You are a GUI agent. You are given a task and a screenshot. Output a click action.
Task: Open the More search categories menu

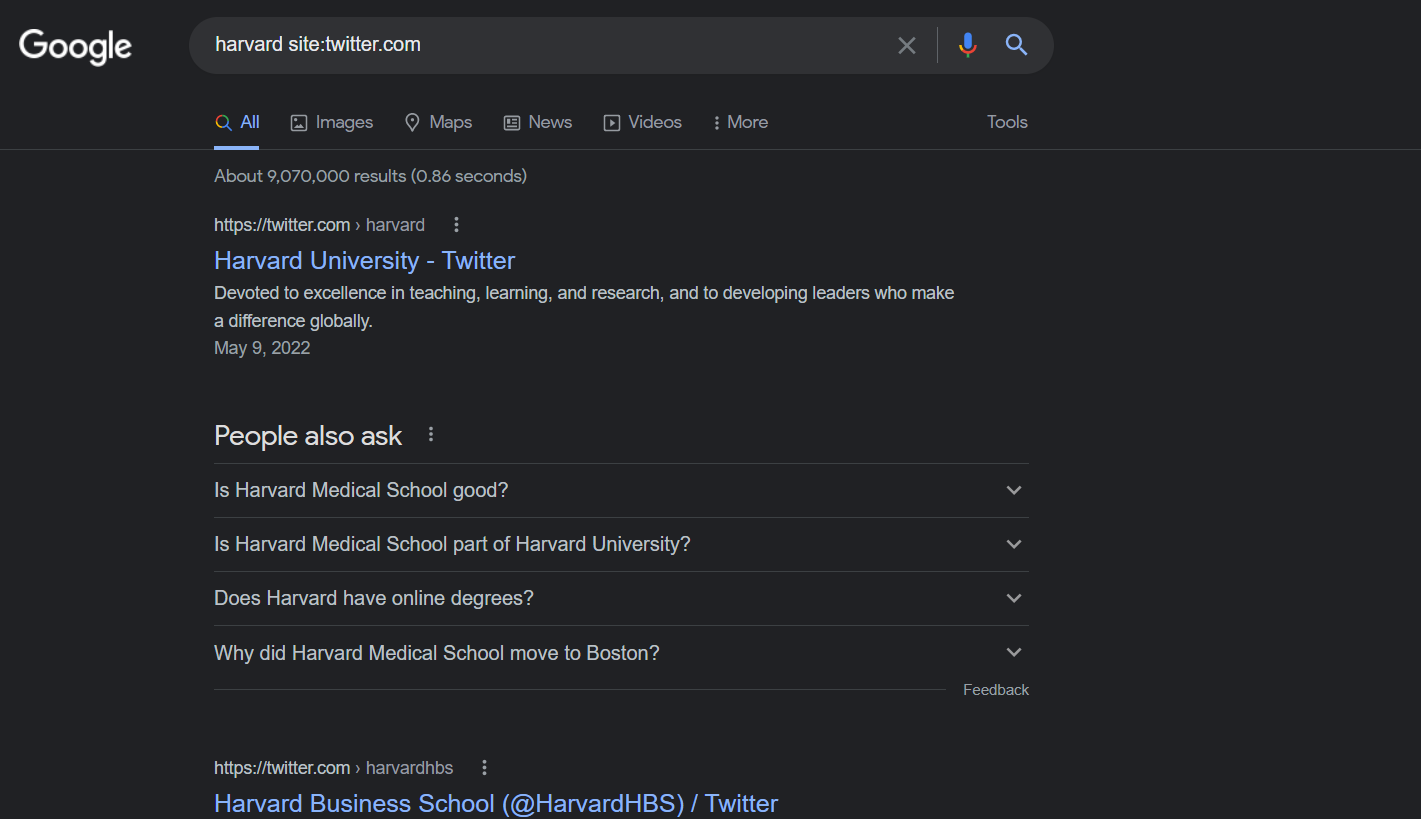[x=740, y=122]
